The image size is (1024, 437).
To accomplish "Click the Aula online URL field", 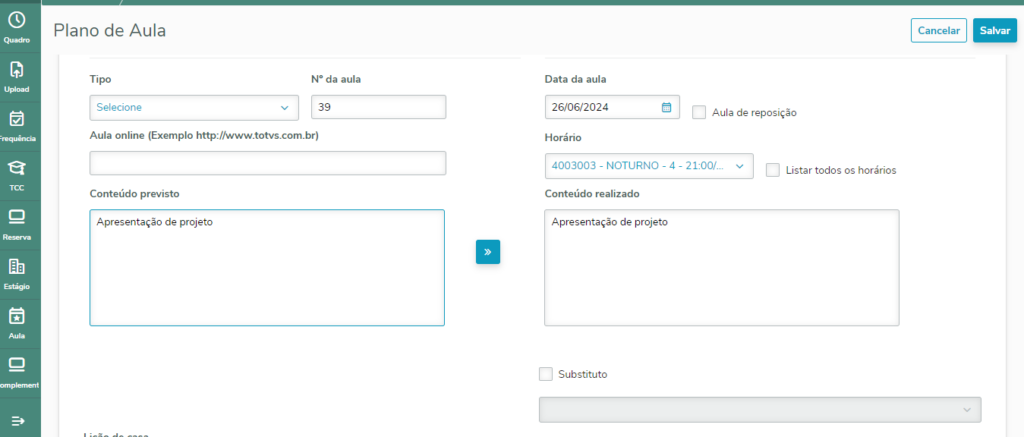I will [268, 163].
